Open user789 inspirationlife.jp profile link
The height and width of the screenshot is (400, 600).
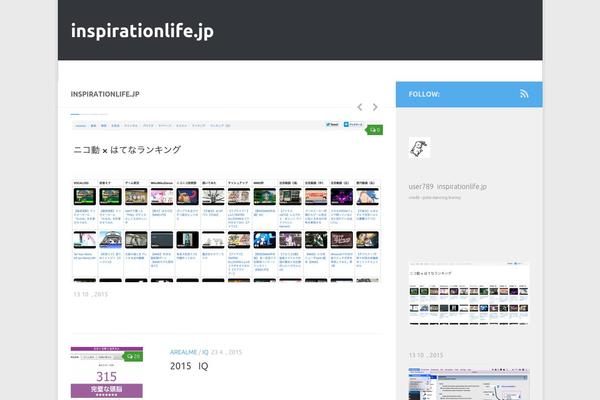click(x=448, y=186)
